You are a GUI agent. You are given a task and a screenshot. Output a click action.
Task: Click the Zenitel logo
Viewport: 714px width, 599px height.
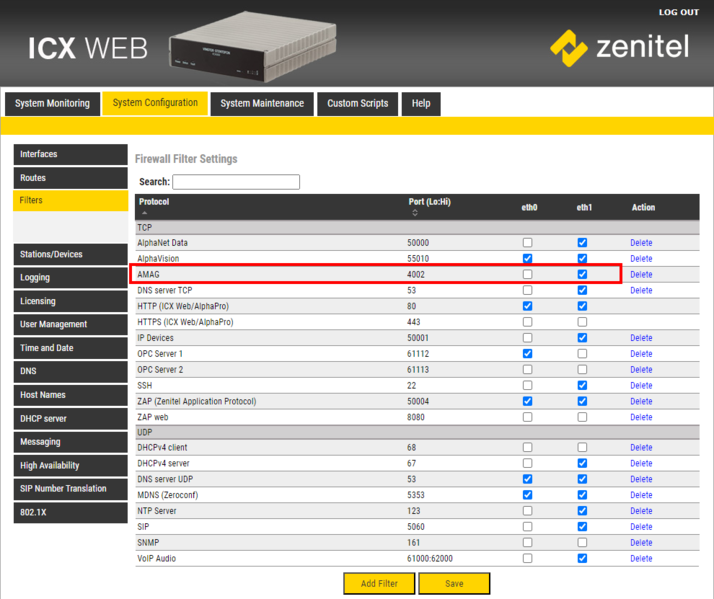(620, 48)
